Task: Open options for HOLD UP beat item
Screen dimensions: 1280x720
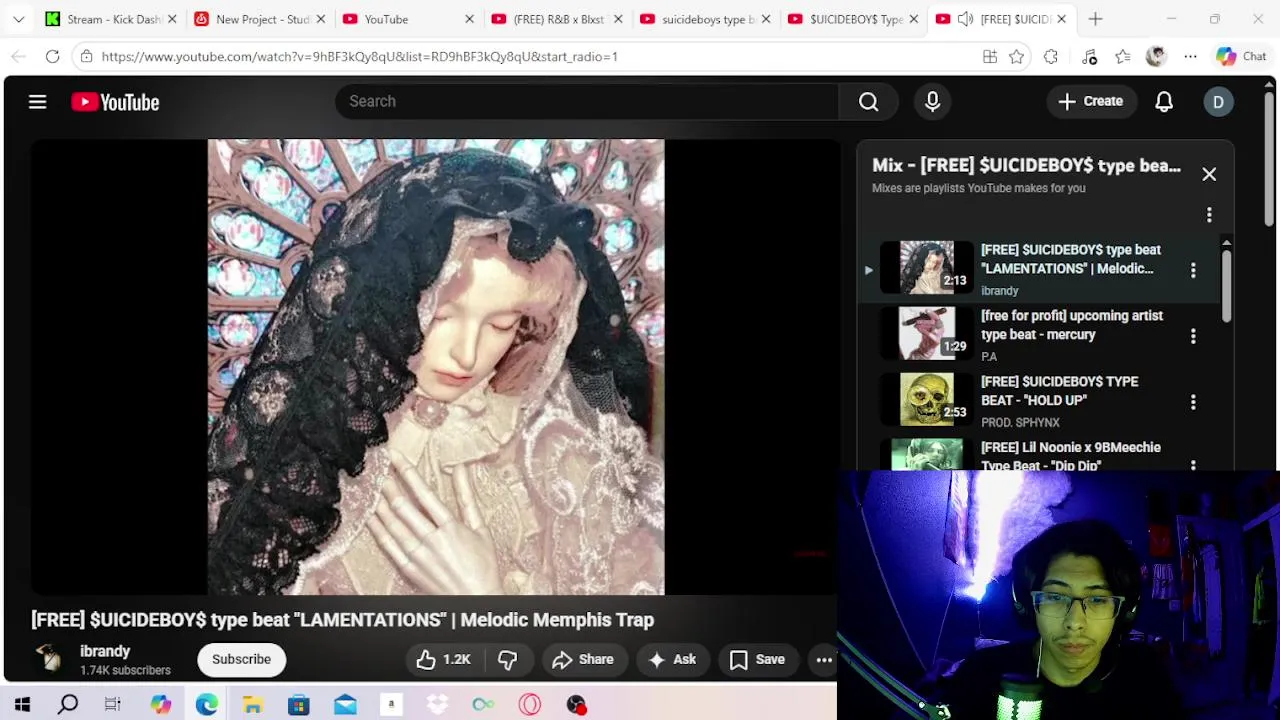Action: (1193, 402)
